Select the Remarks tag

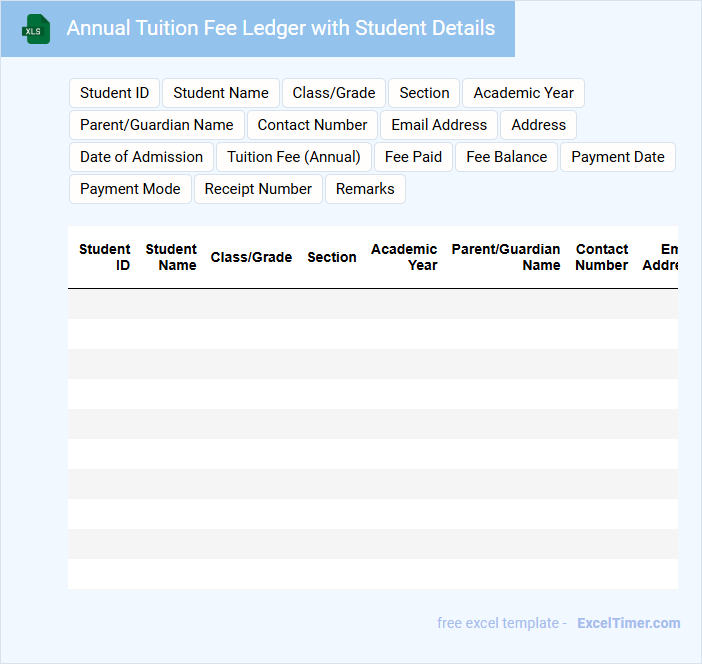(x=365, y=189)
